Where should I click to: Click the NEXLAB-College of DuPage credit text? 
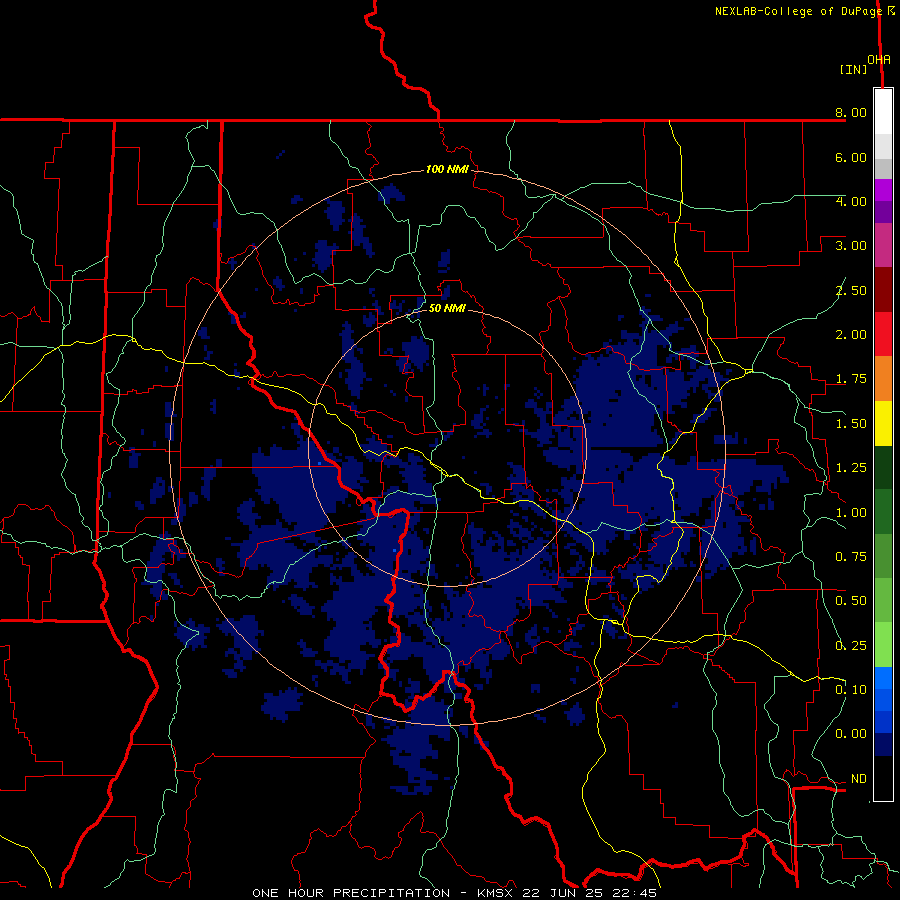tap(798, 11)
